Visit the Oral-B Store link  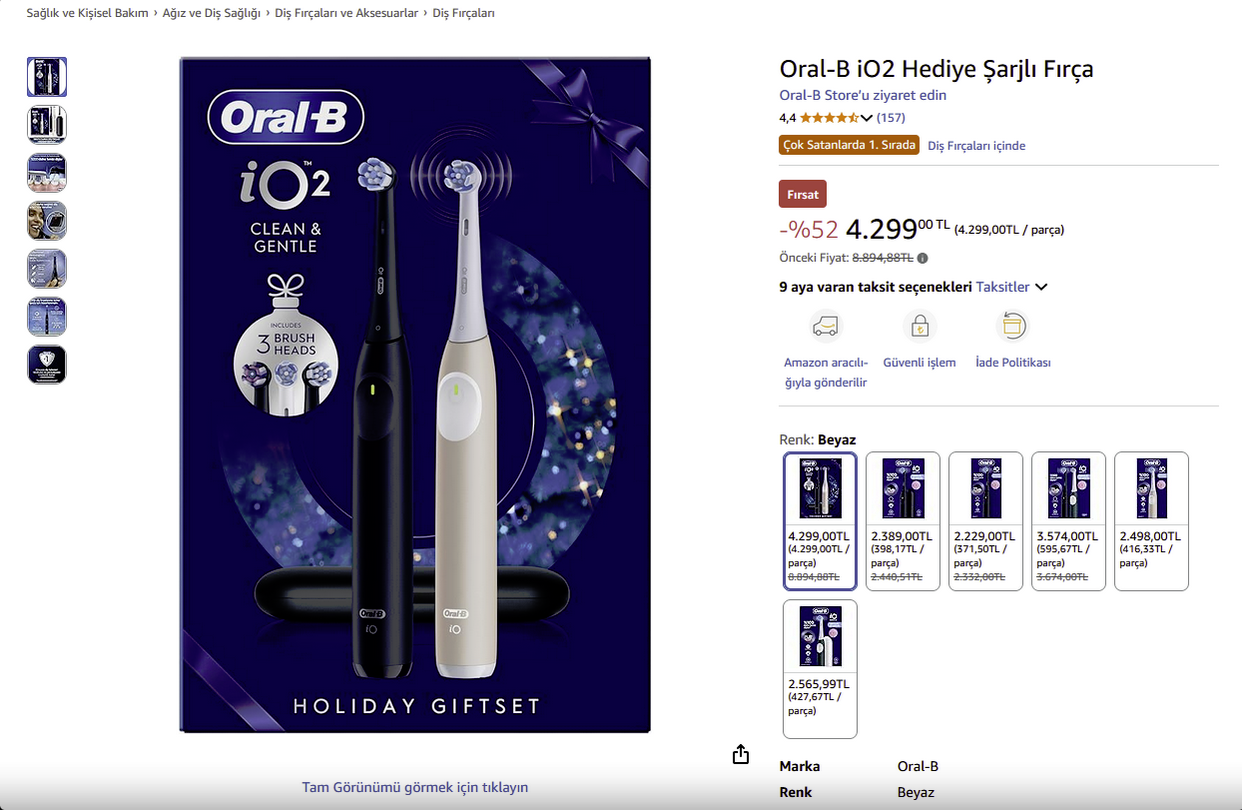pos(863,96)
